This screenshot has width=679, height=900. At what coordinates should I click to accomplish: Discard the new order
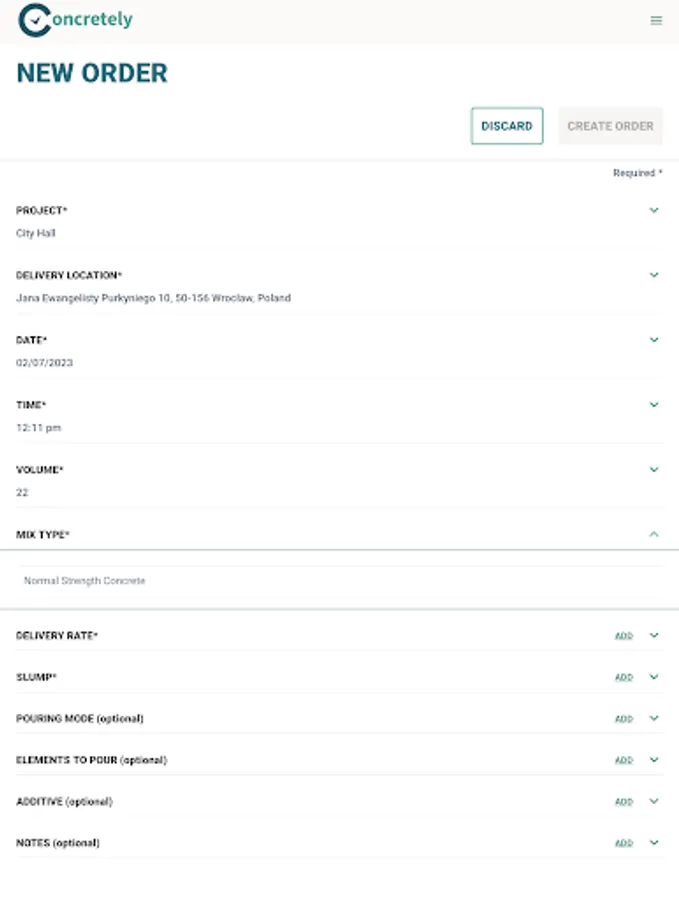click(x=507, y=126)
